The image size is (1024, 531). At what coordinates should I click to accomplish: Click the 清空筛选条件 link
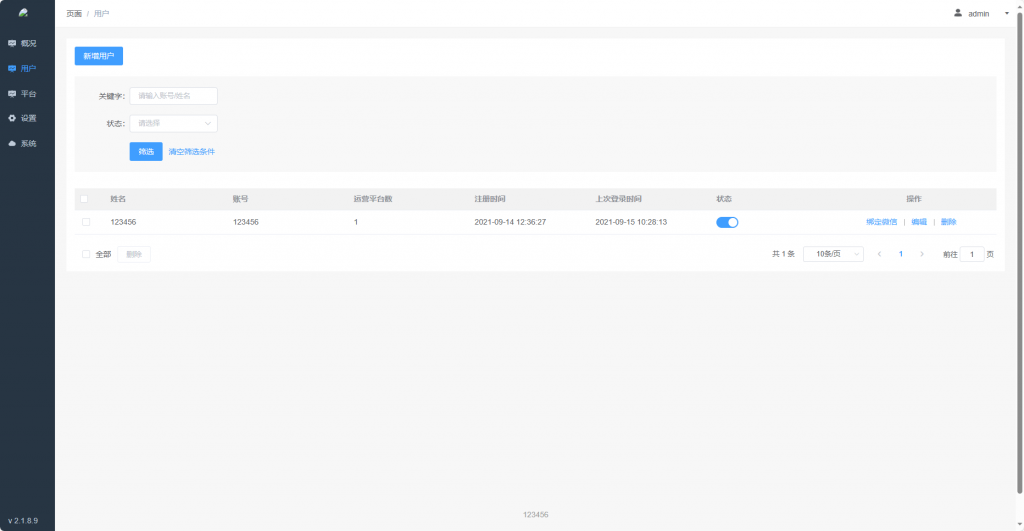pos(191,152)
